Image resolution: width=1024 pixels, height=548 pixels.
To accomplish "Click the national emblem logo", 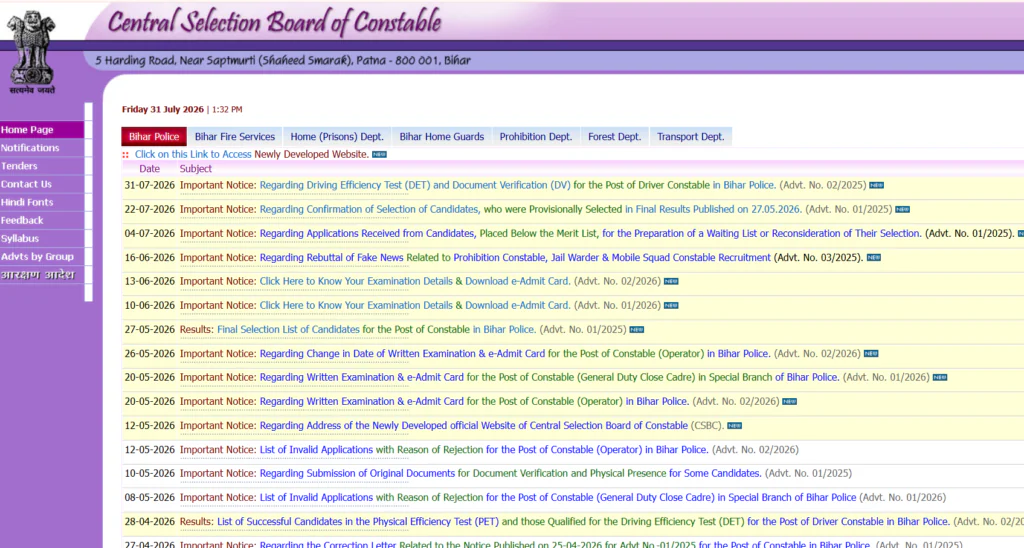I will pyautogui.click(x=31, y=52).
